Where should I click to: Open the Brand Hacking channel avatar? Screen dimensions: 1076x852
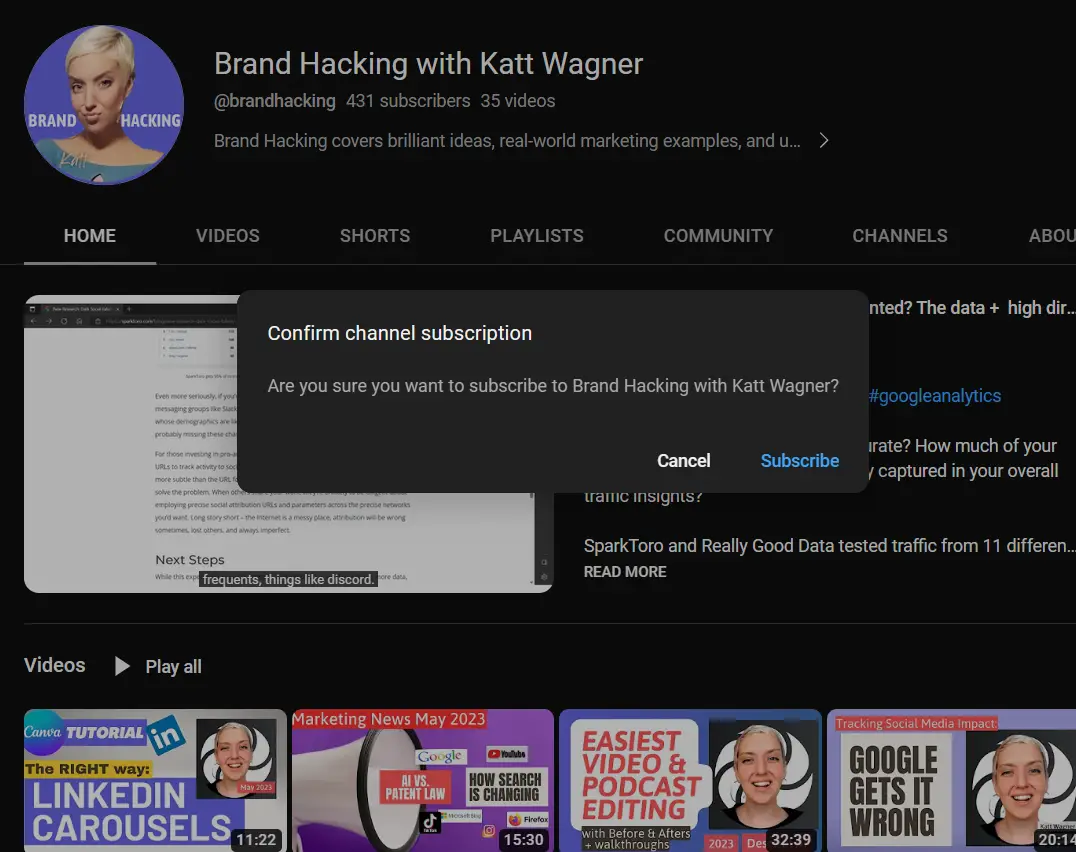coord(104,105)
